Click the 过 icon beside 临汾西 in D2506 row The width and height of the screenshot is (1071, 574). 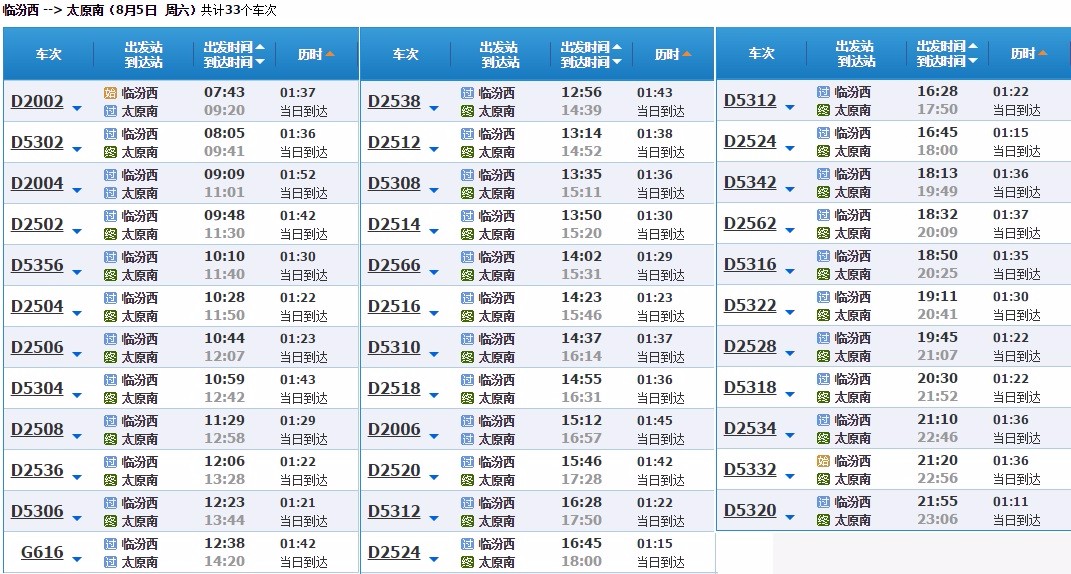coord(111,339)
